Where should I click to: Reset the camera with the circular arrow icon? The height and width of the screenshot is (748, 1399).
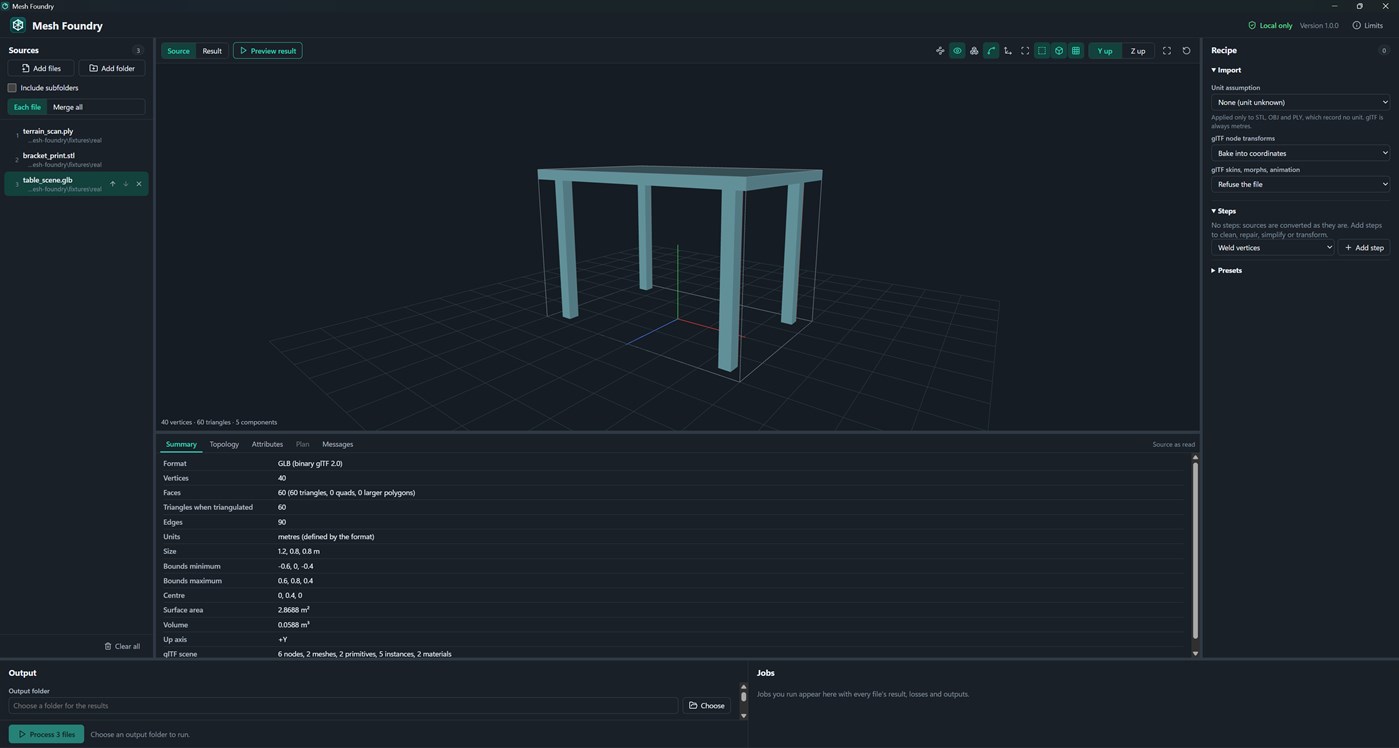1186,51
